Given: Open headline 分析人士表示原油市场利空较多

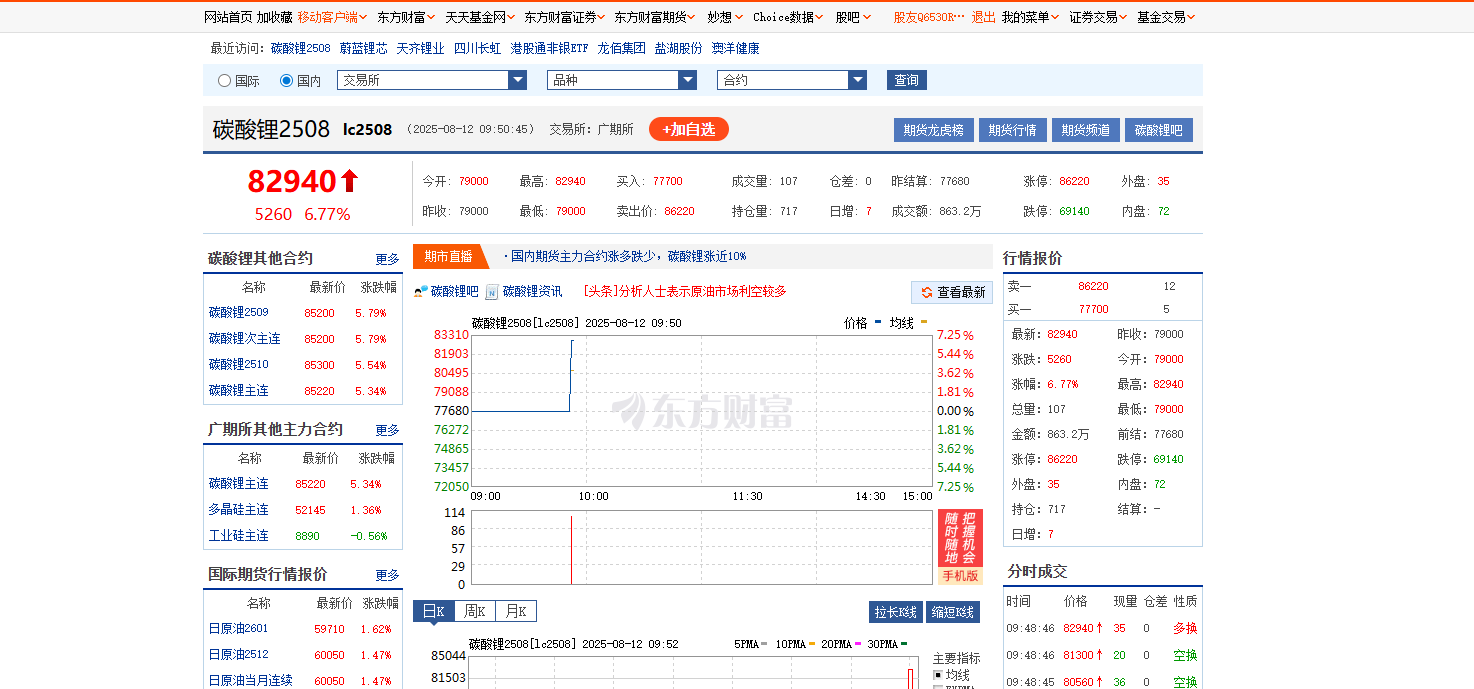Looking at the screenshot, I should click(x=685, y=291).
